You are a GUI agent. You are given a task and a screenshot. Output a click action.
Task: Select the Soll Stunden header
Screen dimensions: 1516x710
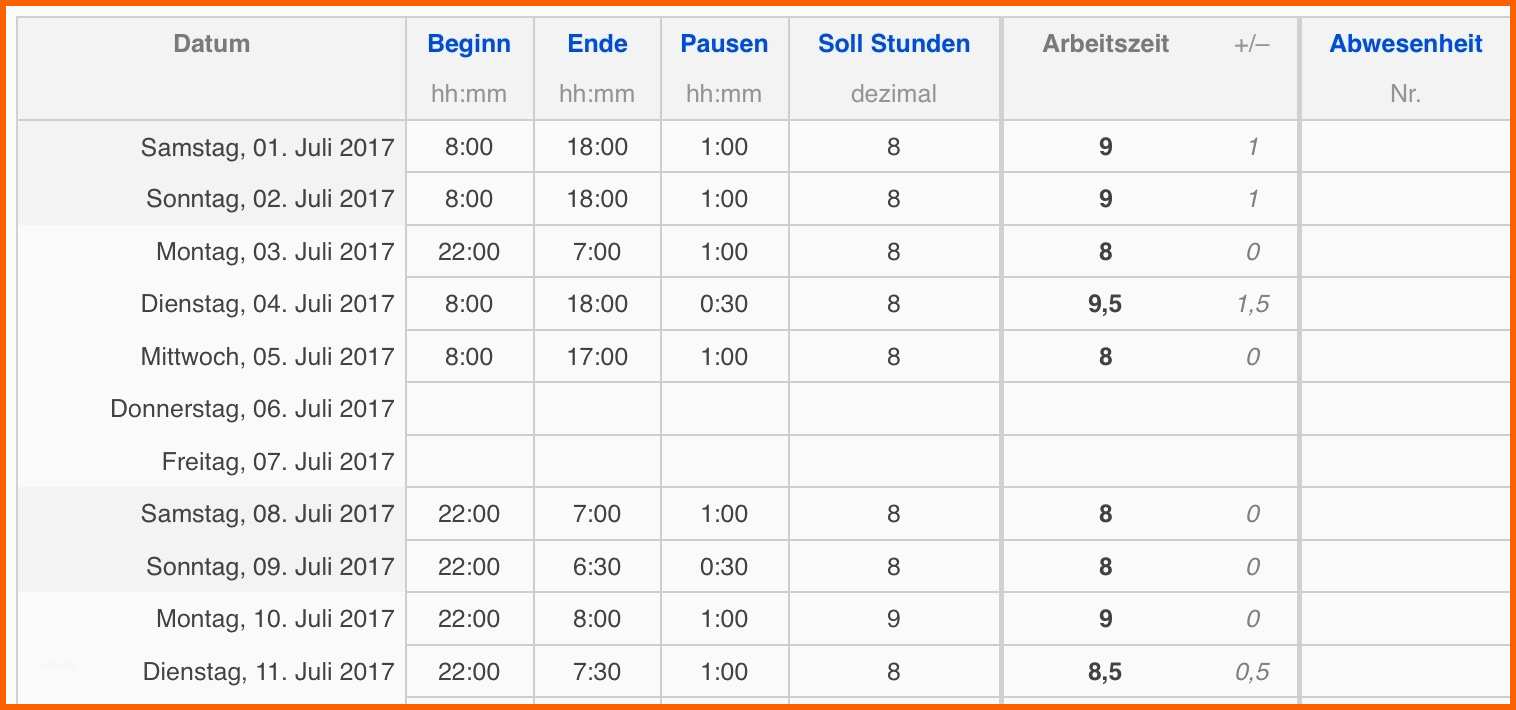point(894,44)
